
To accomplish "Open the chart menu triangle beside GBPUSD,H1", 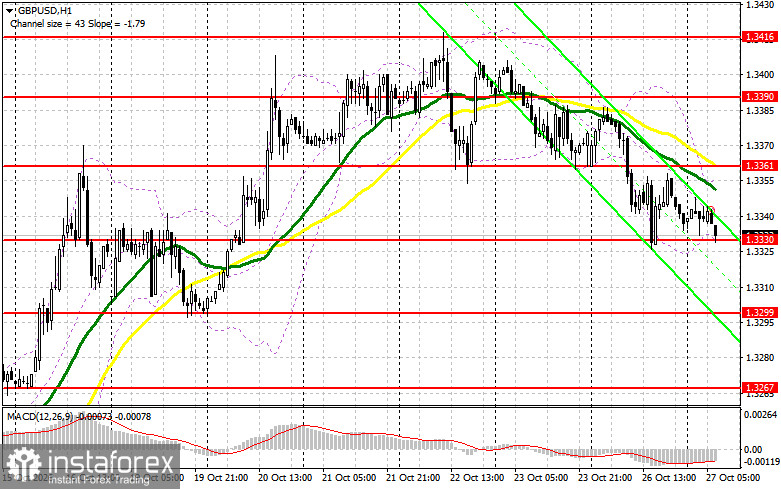I will [x=10, y=10].
